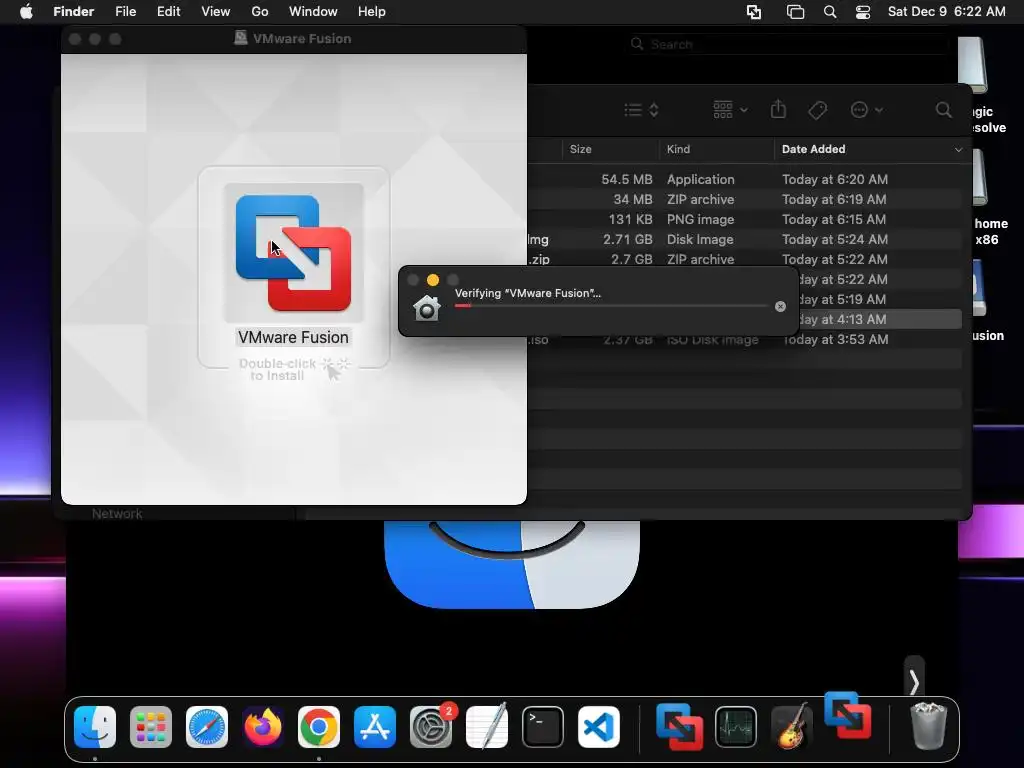Open the More actions dropdown in Finder
The height and width of the screenshot is (768, 1024).
click(x=867, y=110)
